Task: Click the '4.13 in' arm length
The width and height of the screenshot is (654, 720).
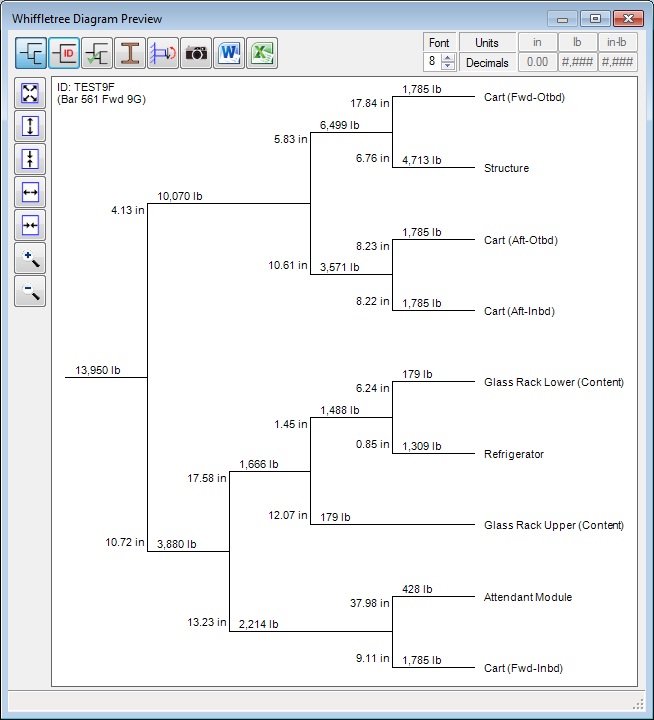Action: coord(128,210)
